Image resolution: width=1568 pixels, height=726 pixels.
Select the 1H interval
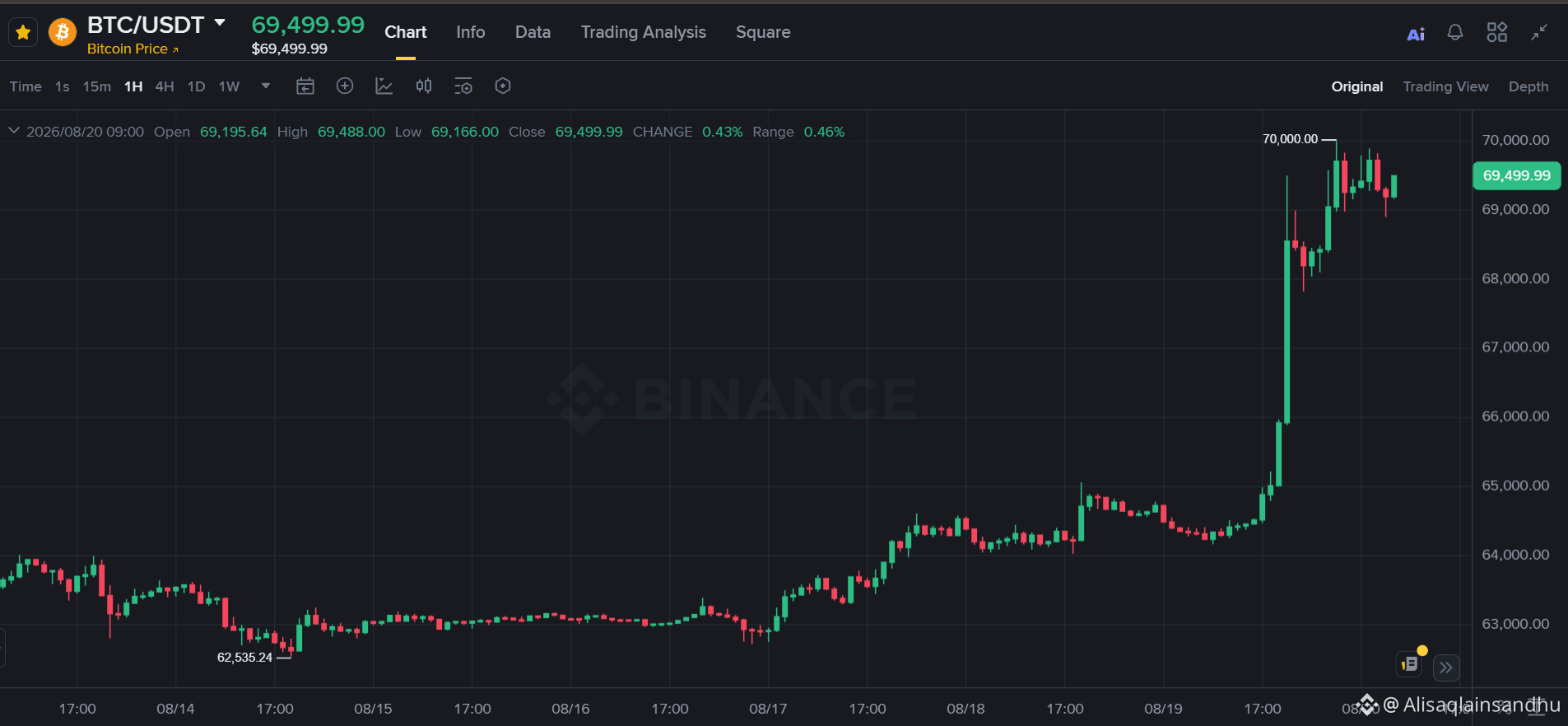133,86
